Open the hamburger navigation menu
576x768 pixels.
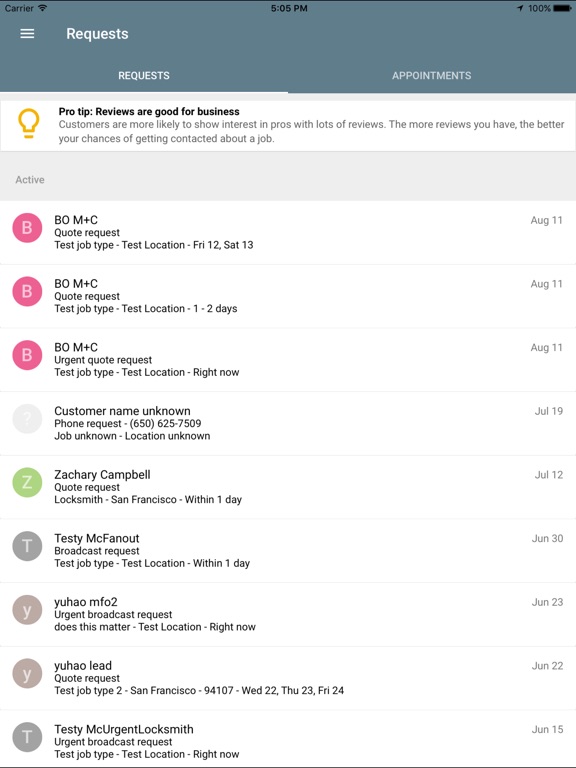click(x=27, y=34)
